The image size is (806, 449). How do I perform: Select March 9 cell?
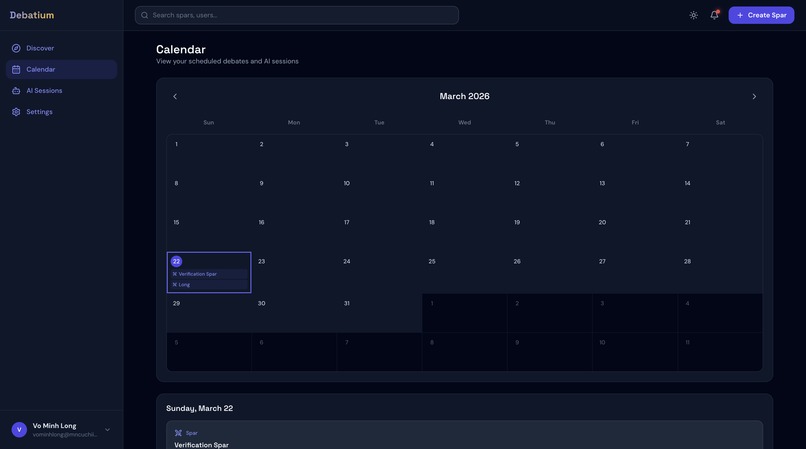click(x=294, y=193)
